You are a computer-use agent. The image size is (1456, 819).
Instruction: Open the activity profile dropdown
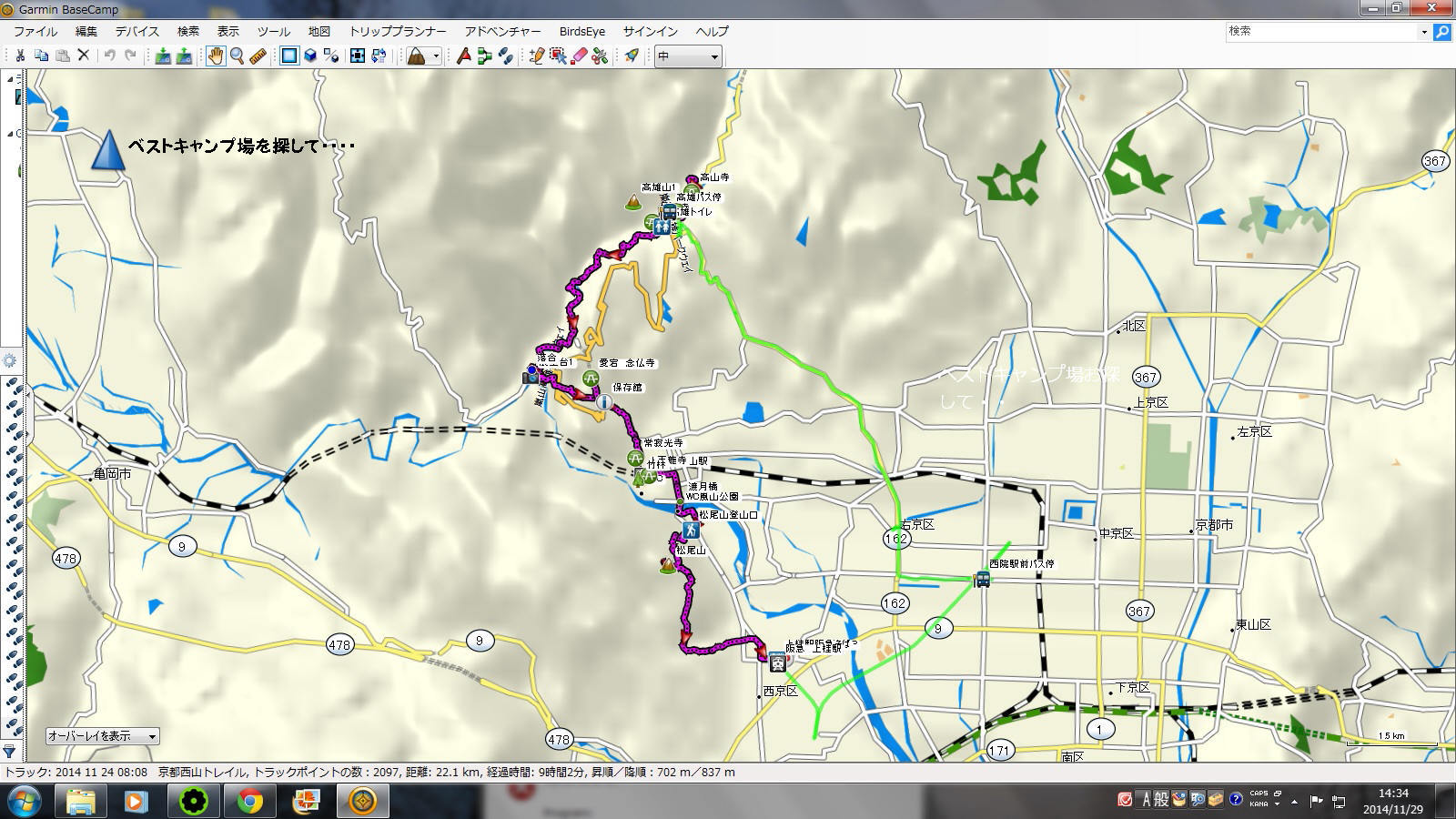pos(423,56)
